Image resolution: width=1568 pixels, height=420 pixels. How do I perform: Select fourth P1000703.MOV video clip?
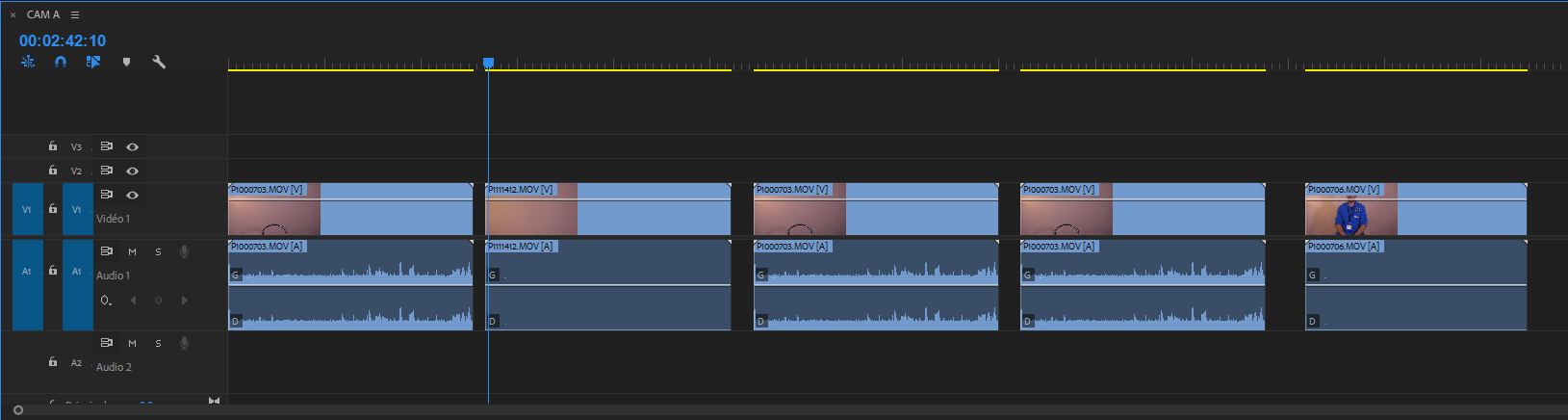pos(1143,209)
